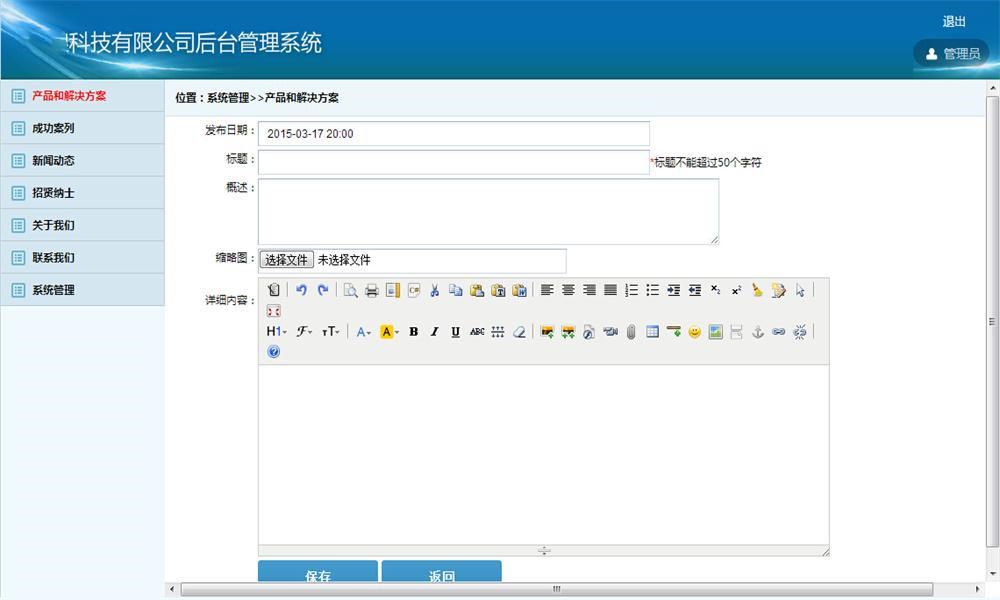Click the 选择文件 file chooser button

[x=286, y=260]
